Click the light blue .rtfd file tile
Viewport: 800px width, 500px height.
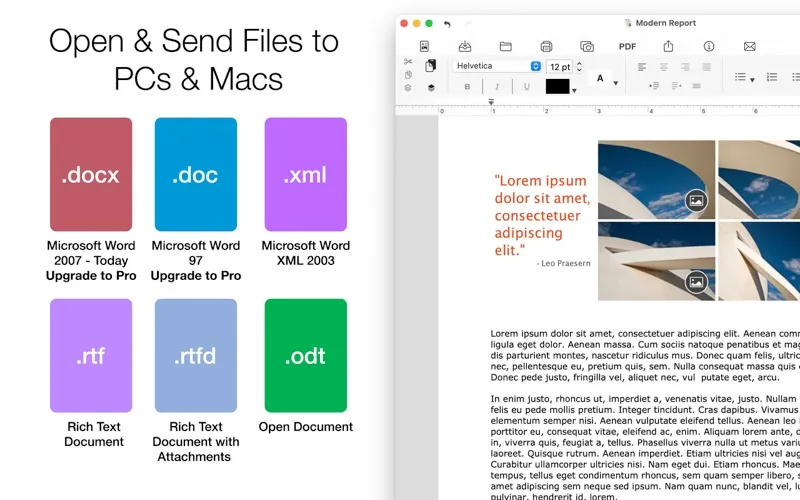coord(196,356)
